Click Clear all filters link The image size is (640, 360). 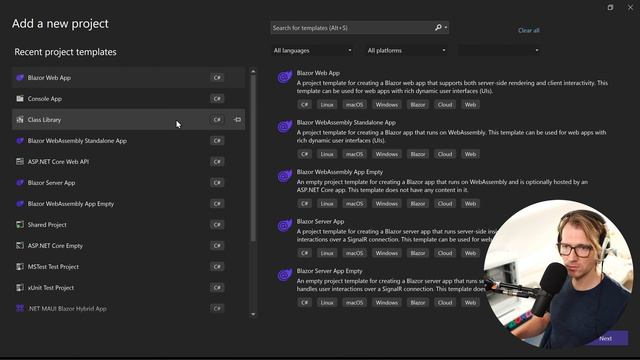point(529,30)
